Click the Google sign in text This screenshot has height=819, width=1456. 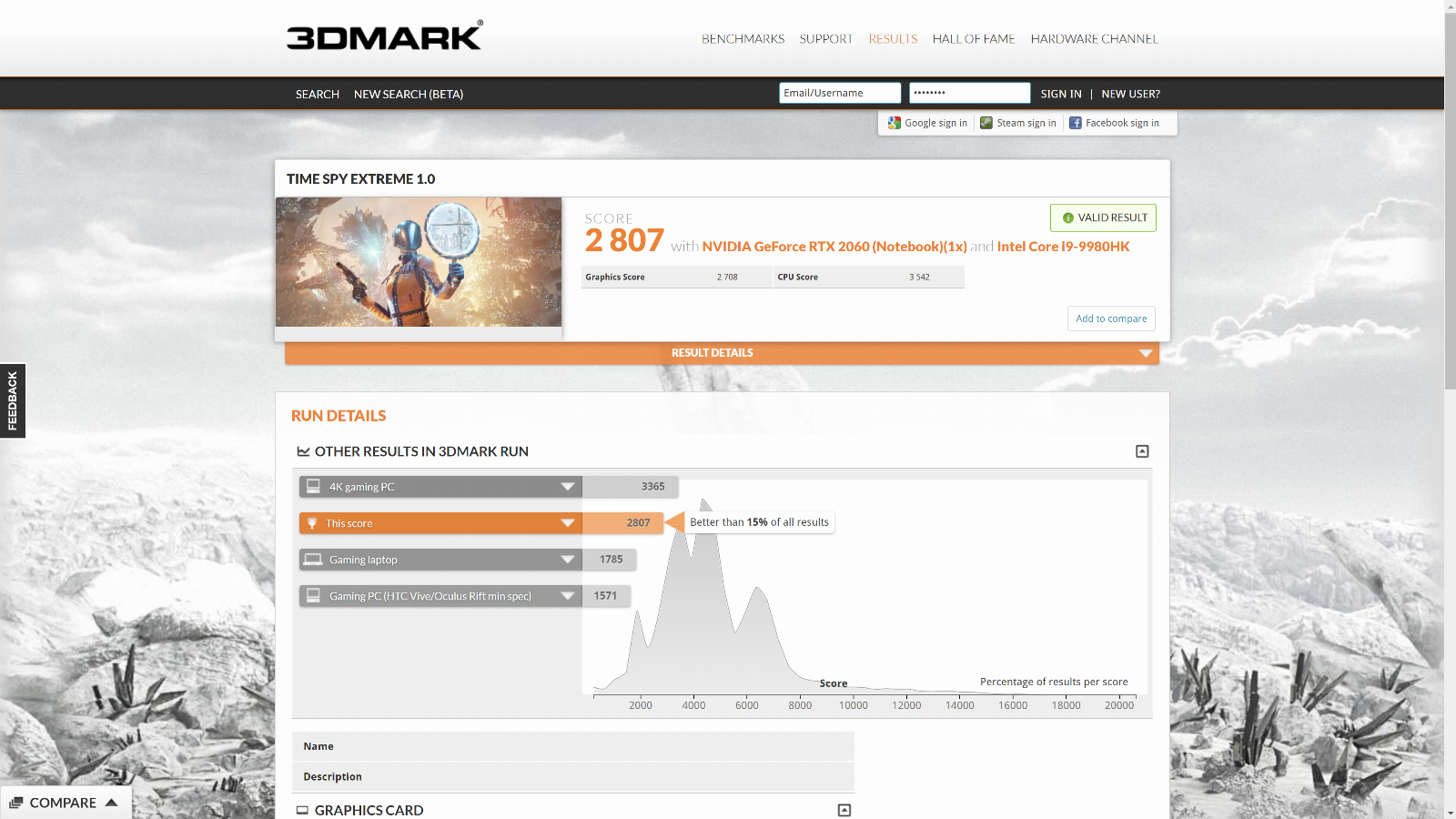[x=935, y=123]
